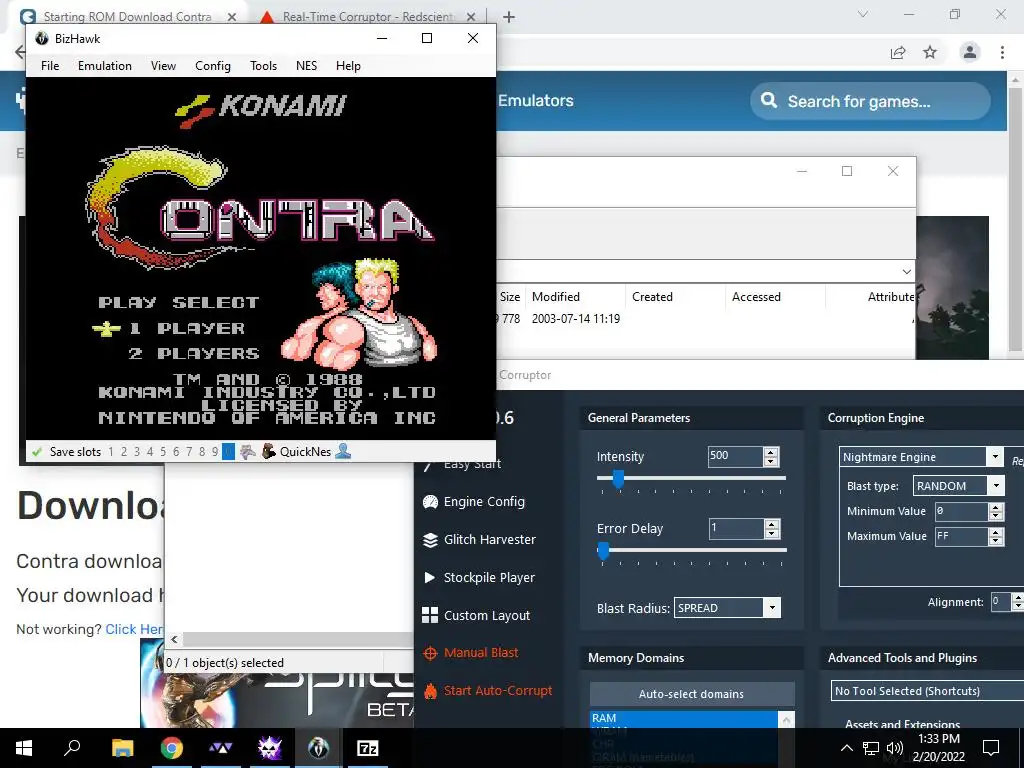
Task: Click the blue user icon after QuickNes
Action: [343, 451]
